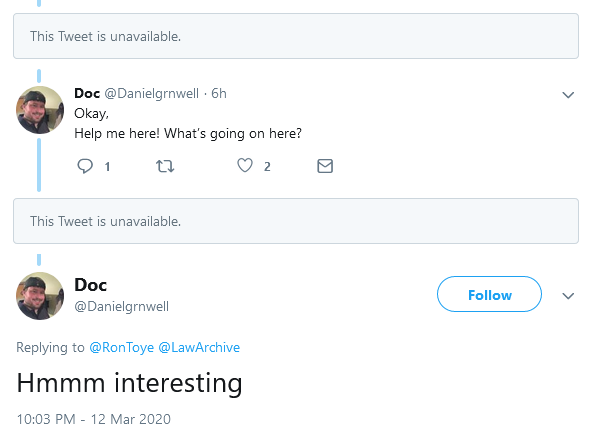Click the like count number 2
The width and height of the screenshot is (591, 435).
267,167
